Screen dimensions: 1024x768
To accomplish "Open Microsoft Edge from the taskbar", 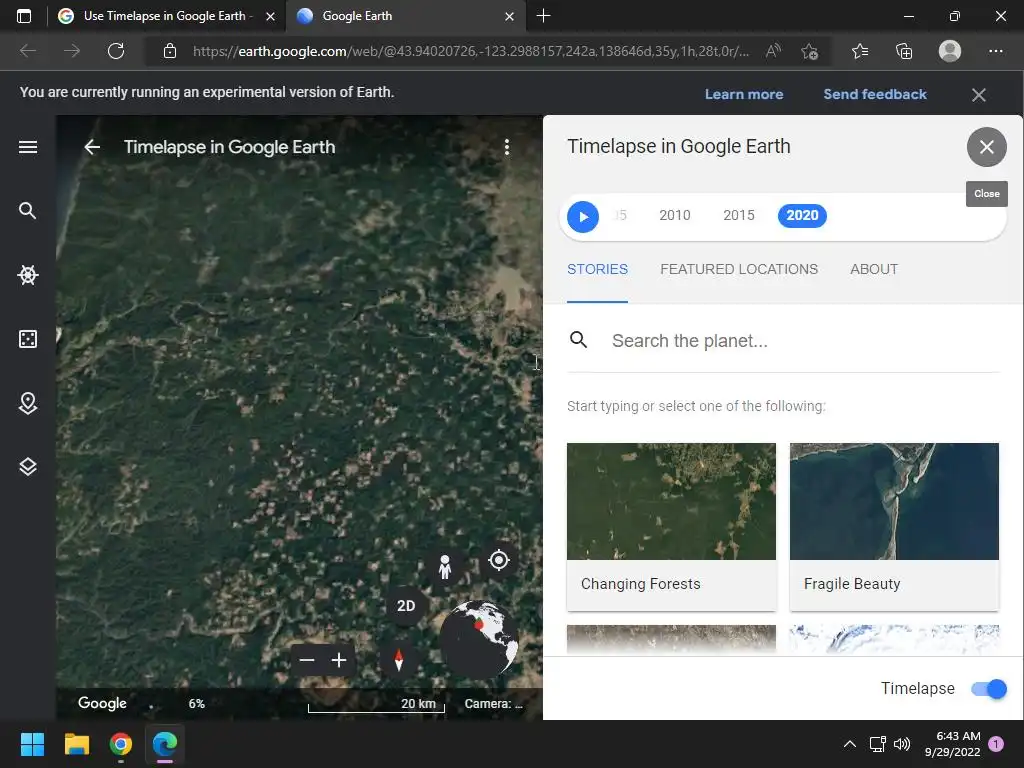I will pyautogui.click(x=165, y=744).
